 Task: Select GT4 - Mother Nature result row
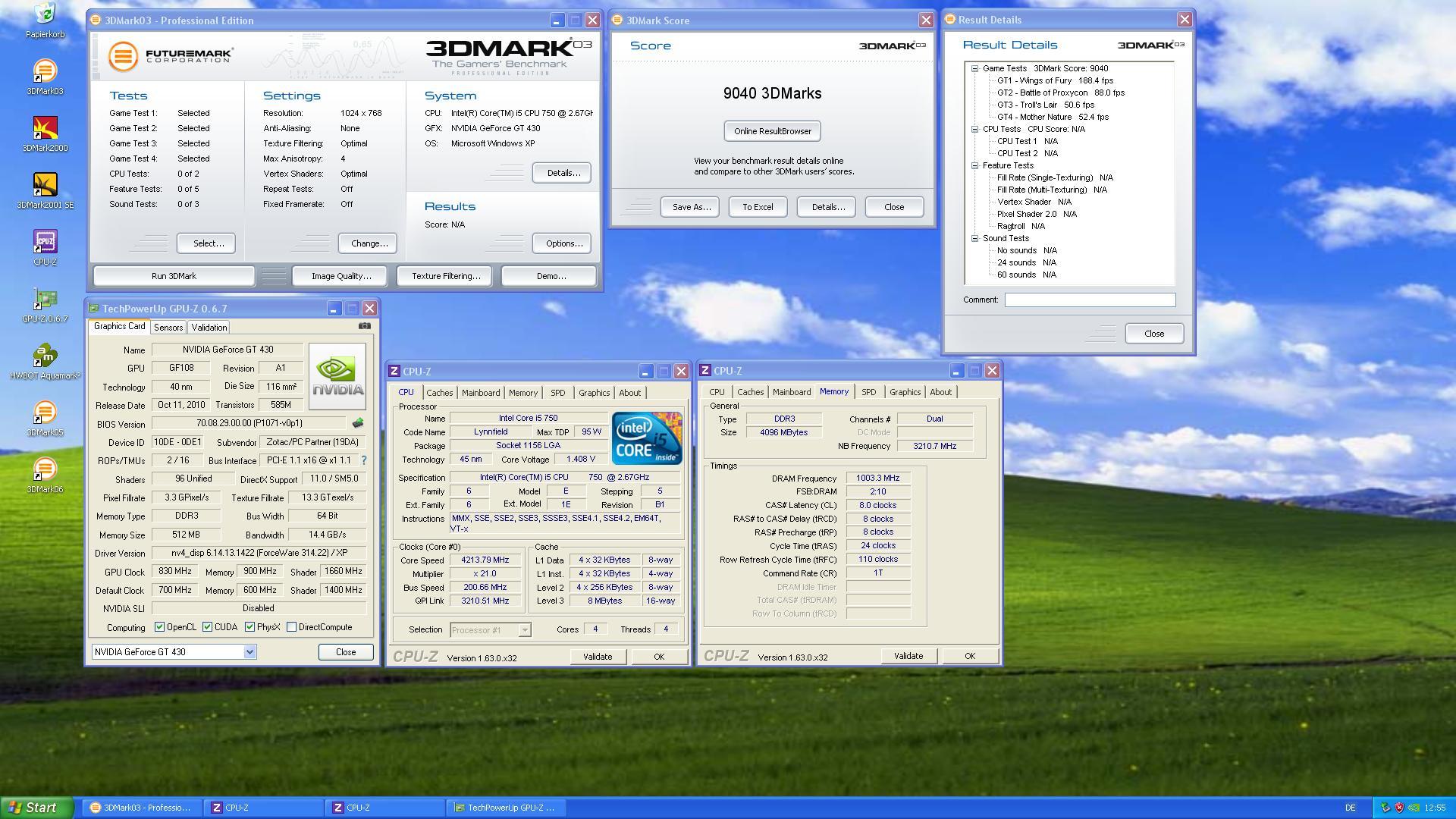point(1053,117)
